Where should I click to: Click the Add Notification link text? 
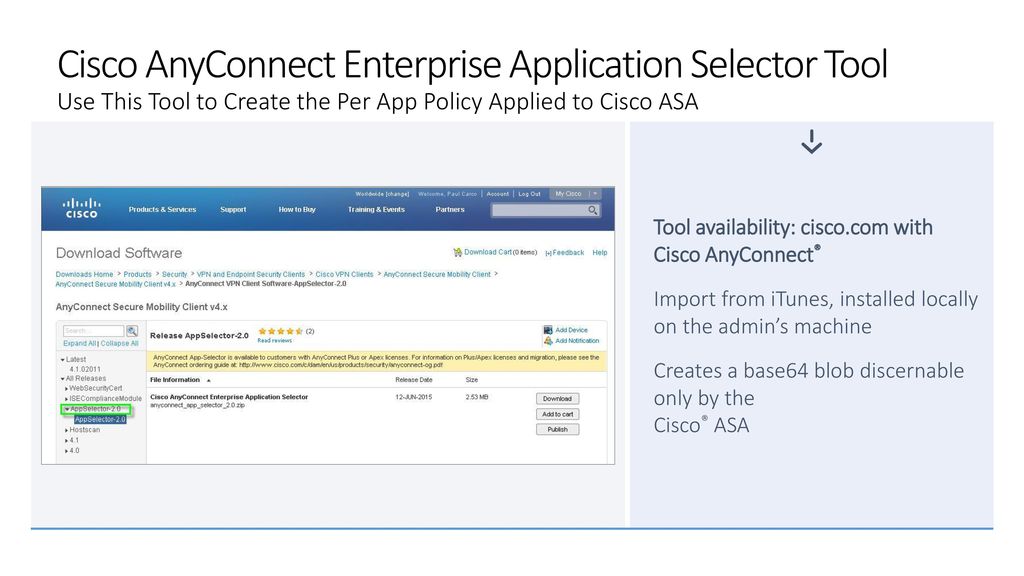coord(577,341)
